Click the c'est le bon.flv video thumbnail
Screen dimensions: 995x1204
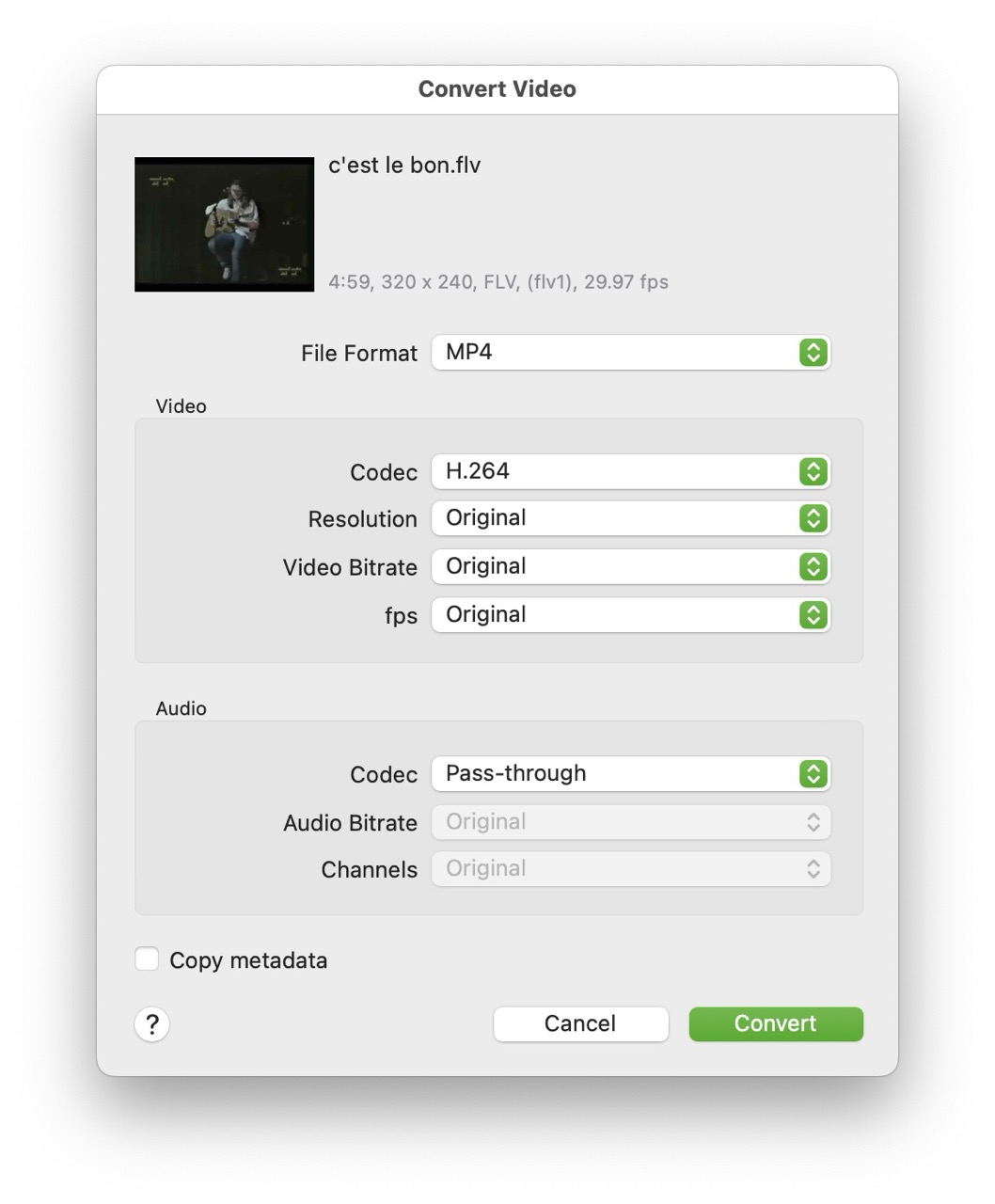224,224
